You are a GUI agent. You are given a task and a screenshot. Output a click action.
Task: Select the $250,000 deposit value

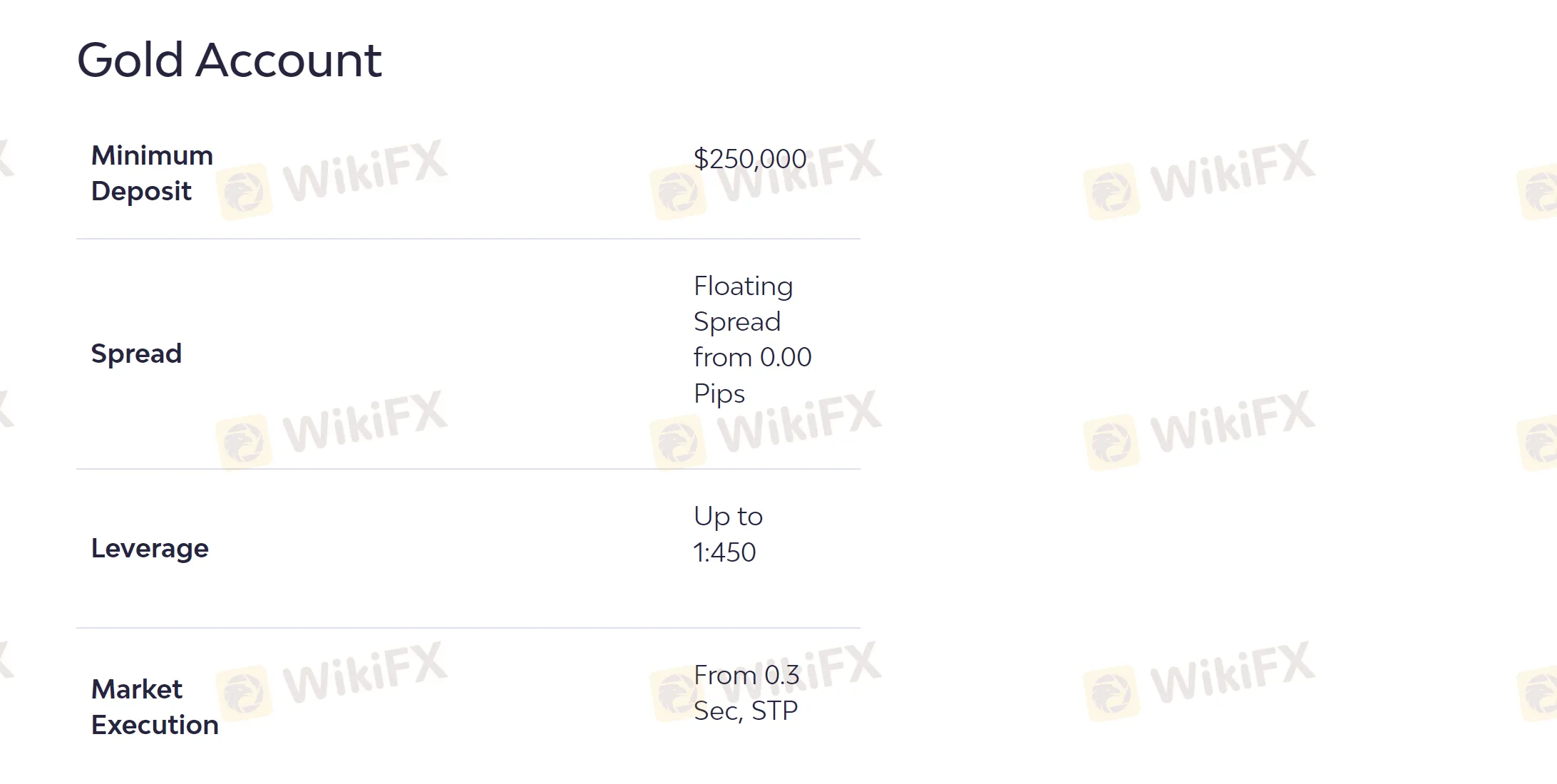tap(750, 159)
